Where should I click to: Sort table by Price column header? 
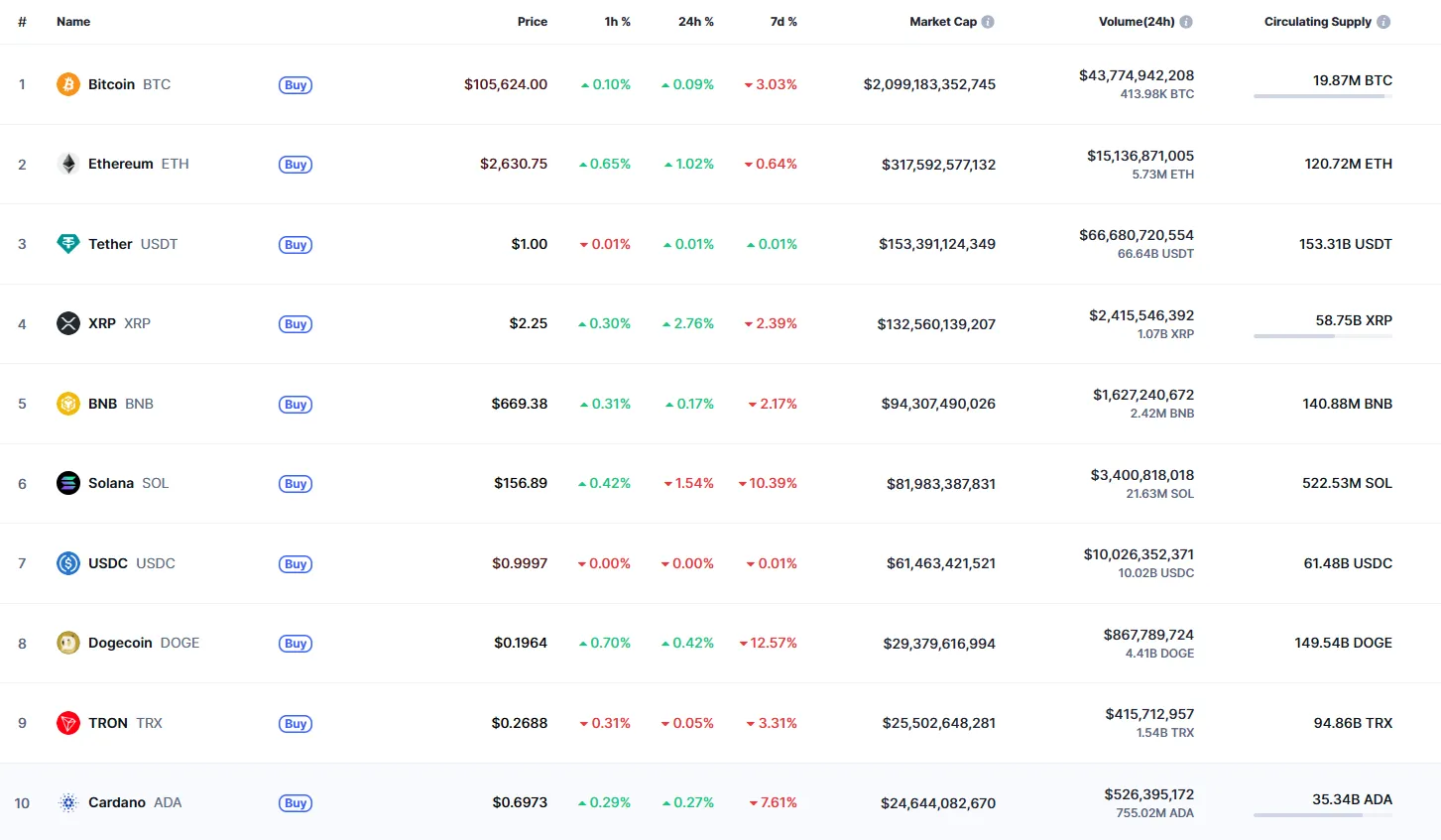(533, 22)
